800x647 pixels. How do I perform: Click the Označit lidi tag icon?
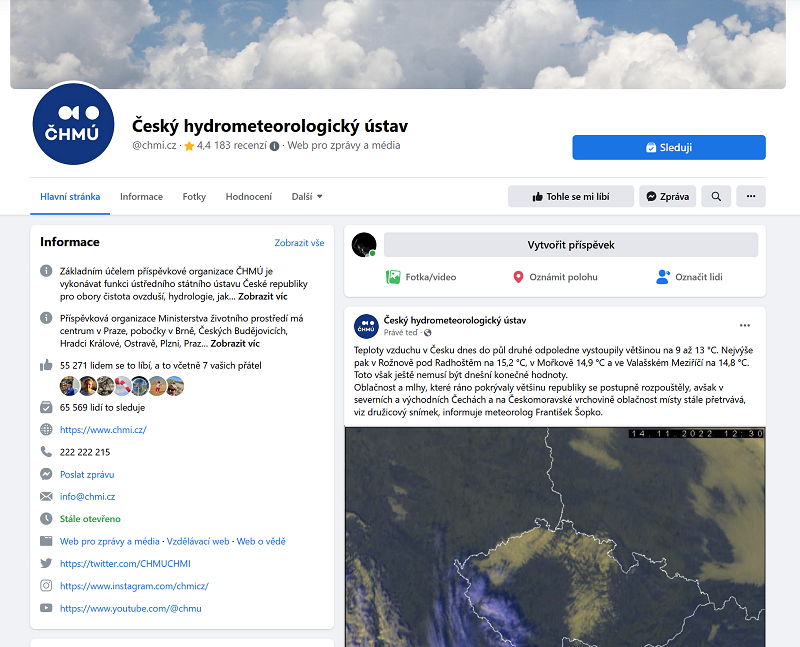coord(662,274)
